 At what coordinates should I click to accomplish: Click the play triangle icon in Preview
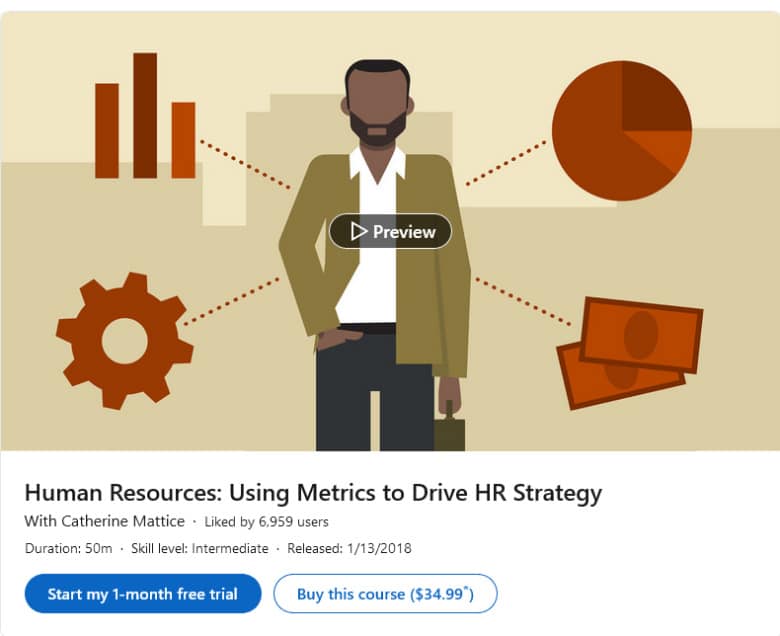pyautogui.click(x=358, y=231)
